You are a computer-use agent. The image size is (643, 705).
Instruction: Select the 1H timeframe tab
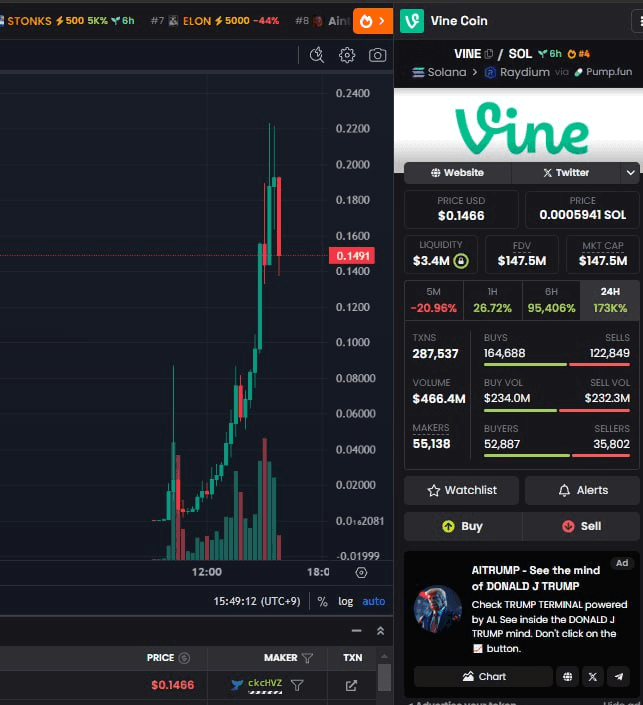[x=492, y=300]
